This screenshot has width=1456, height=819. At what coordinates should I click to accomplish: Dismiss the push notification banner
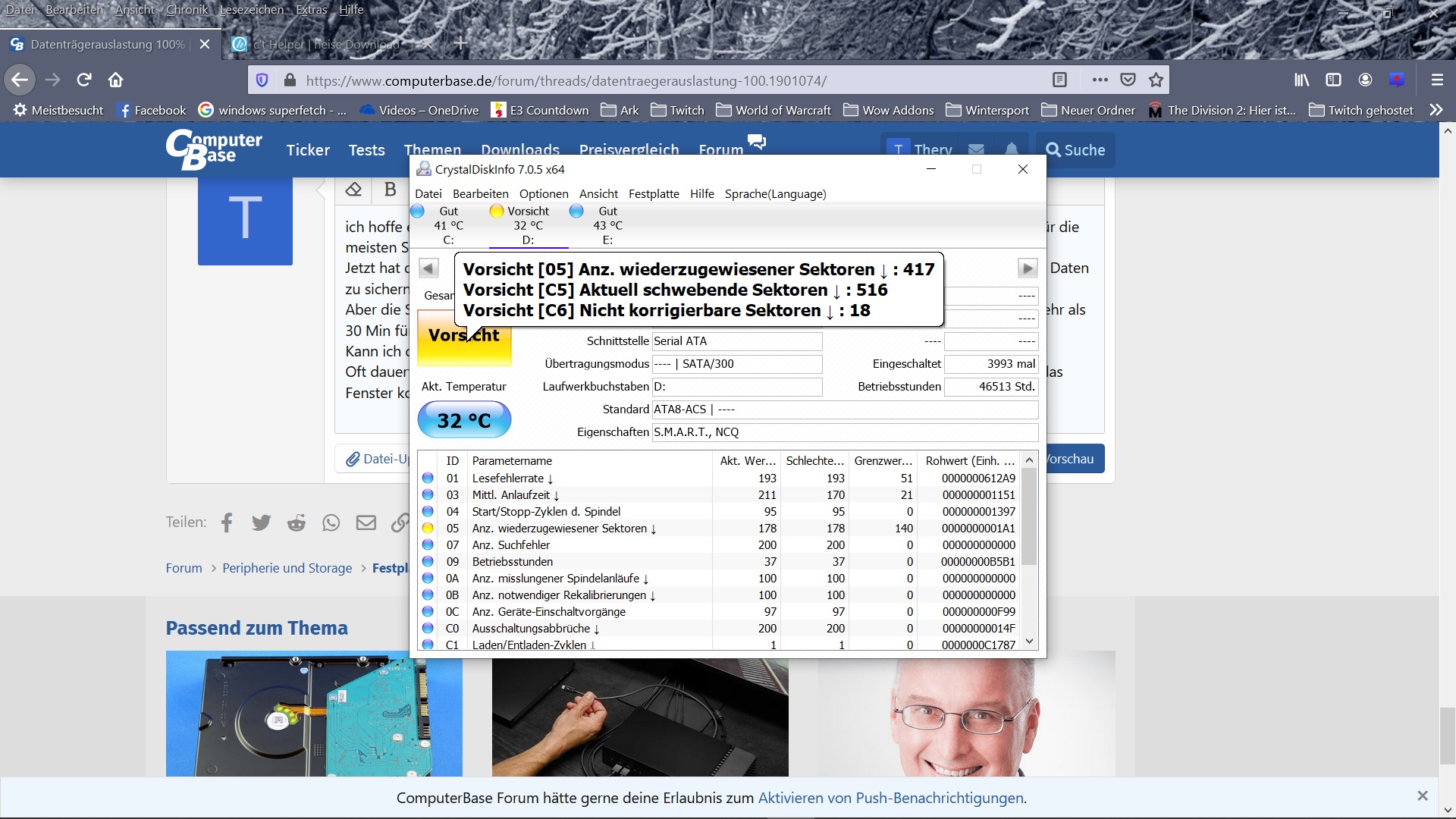(1423, 795)
